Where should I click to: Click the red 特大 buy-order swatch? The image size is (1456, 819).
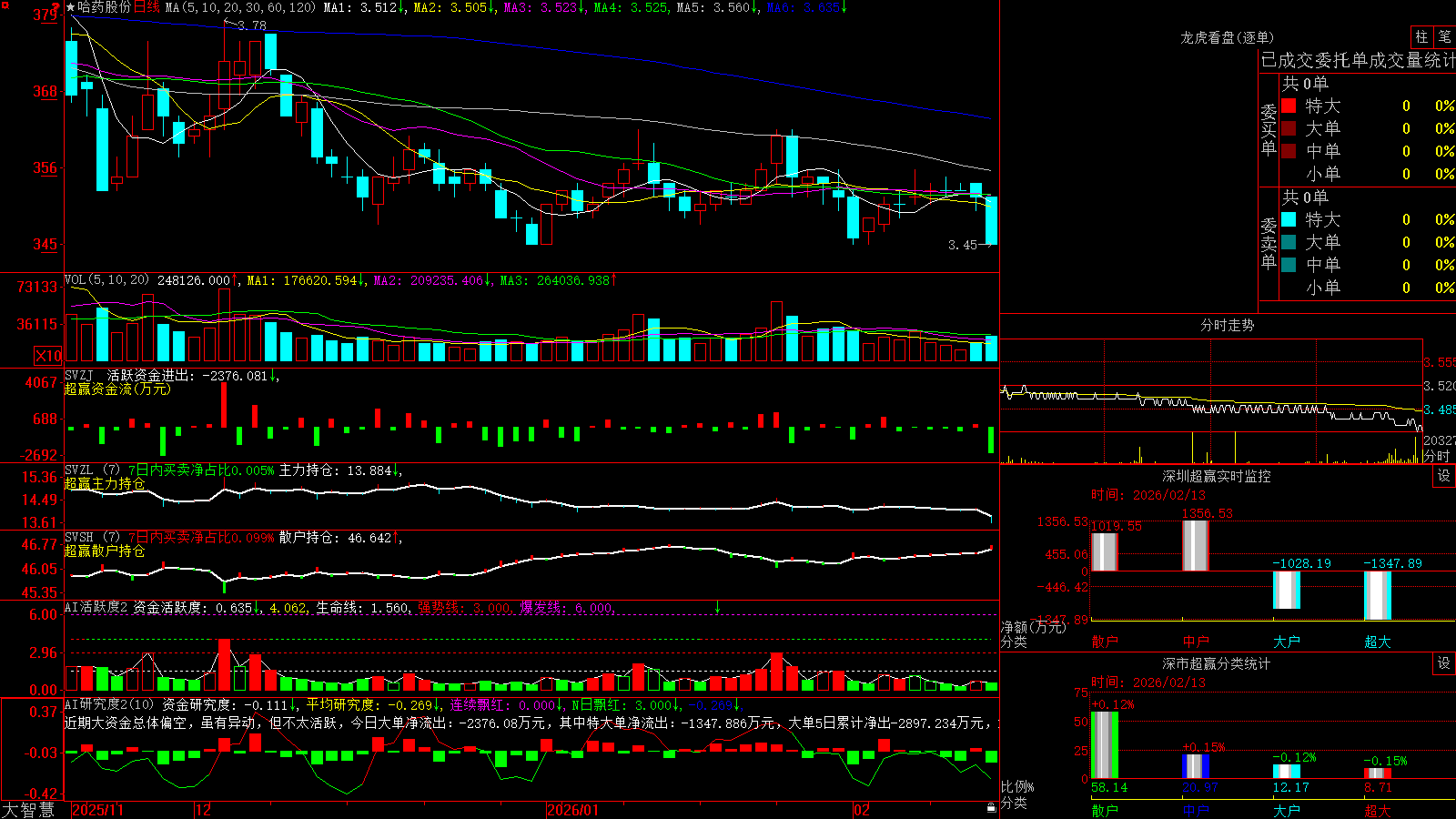[x=1289, y=106]
